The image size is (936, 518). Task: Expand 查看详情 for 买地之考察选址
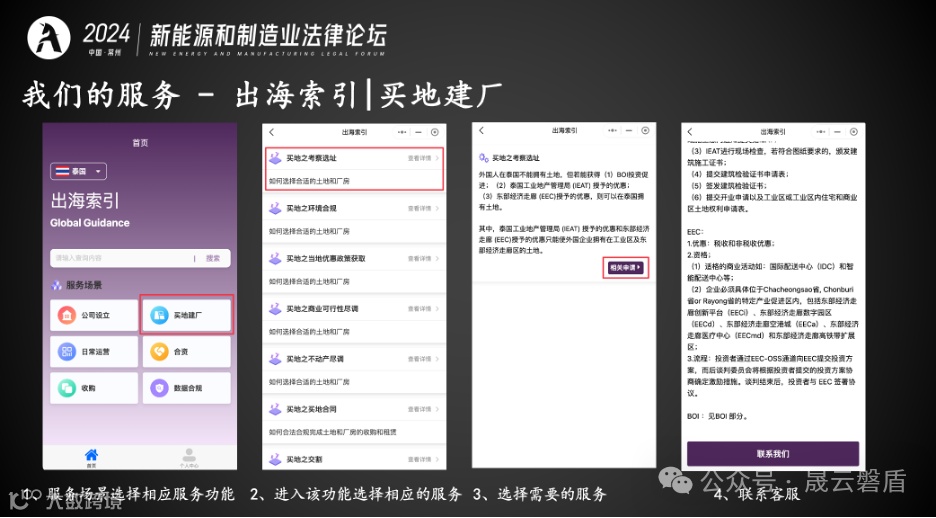[423, 158]
